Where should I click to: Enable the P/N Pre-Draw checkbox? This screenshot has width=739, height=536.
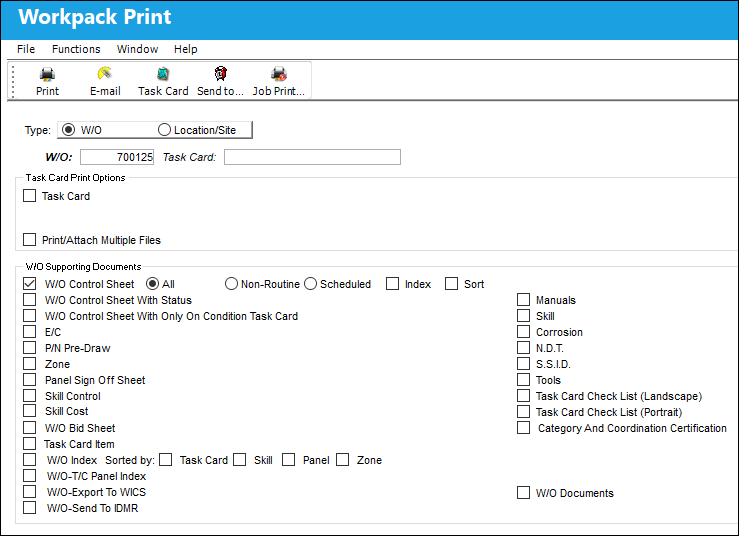[x=29, y=348]
